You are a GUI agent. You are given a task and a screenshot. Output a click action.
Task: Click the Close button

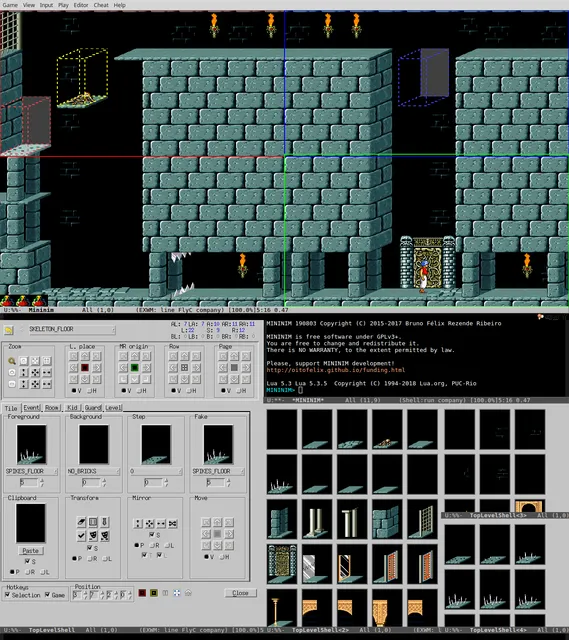point(240,593)
